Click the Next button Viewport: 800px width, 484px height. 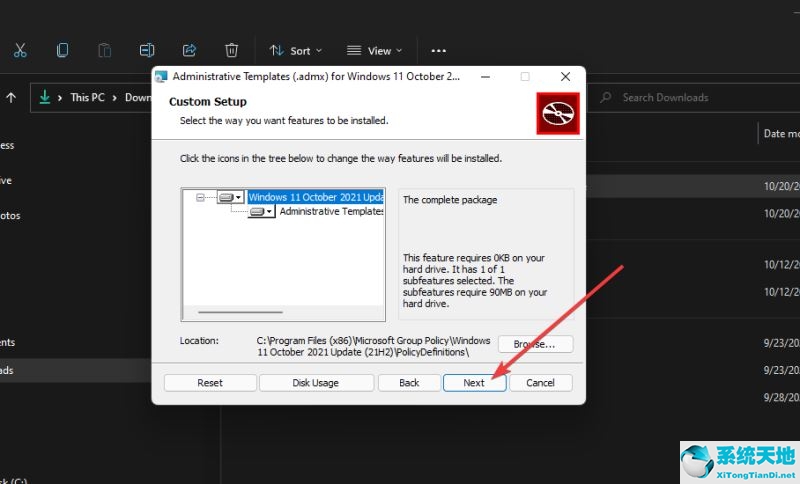[474, 383]
